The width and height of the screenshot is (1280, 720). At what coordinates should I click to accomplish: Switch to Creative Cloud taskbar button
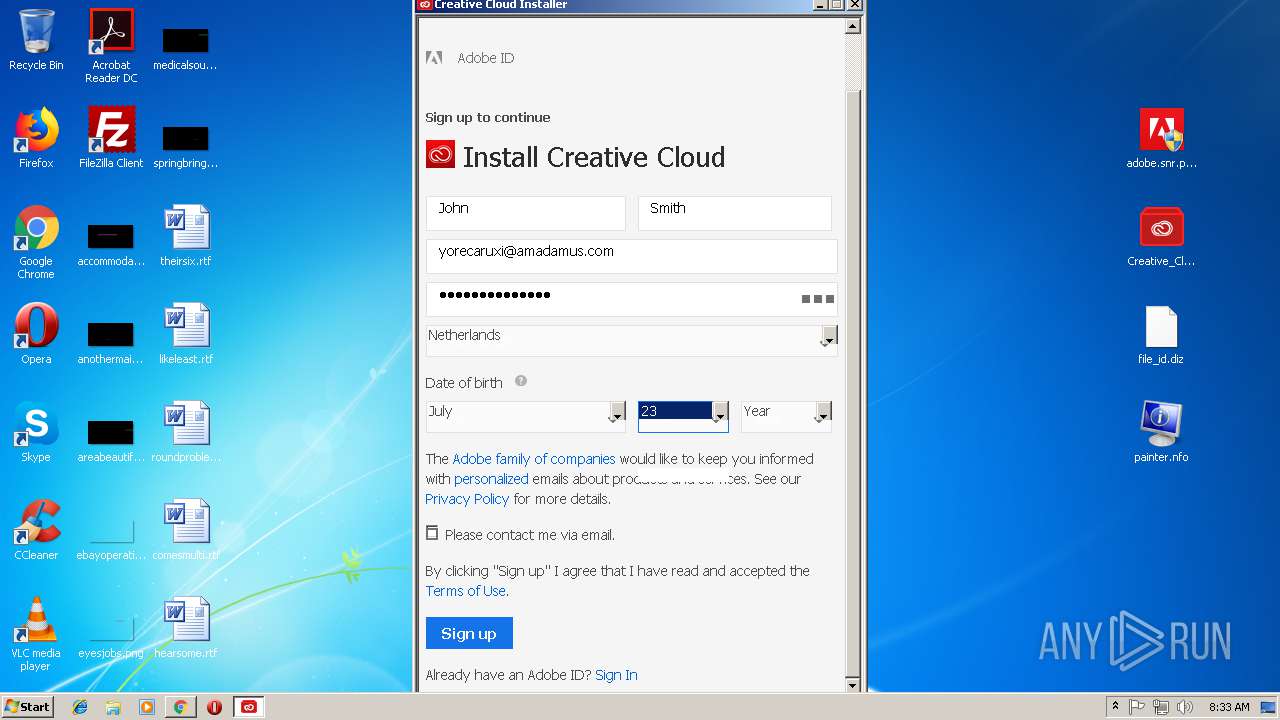tap(249, 707)
